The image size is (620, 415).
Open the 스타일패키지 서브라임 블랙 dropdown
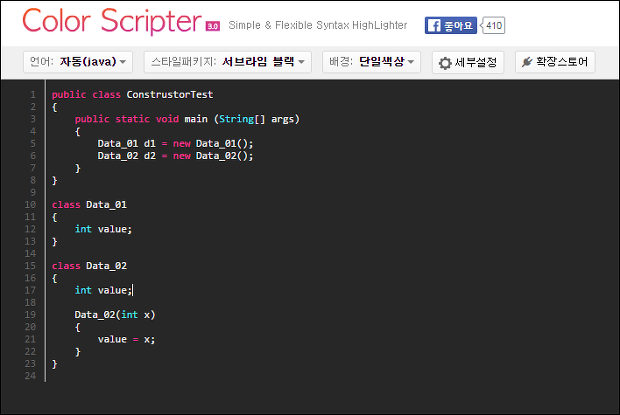[x=228, y=62]
